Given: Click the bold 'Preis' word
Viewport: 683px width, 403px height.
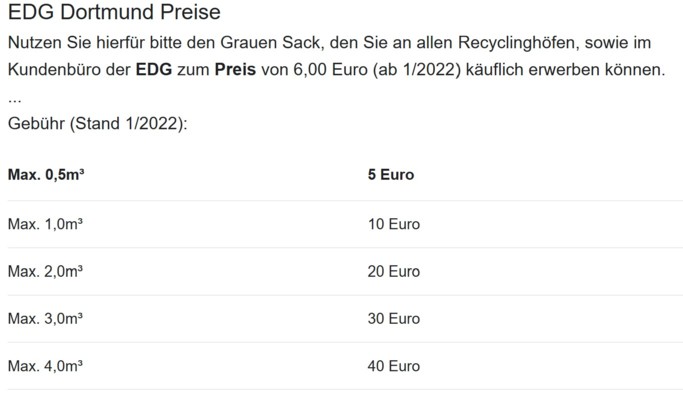Looking at the screenshot, I should click(235, 69).
